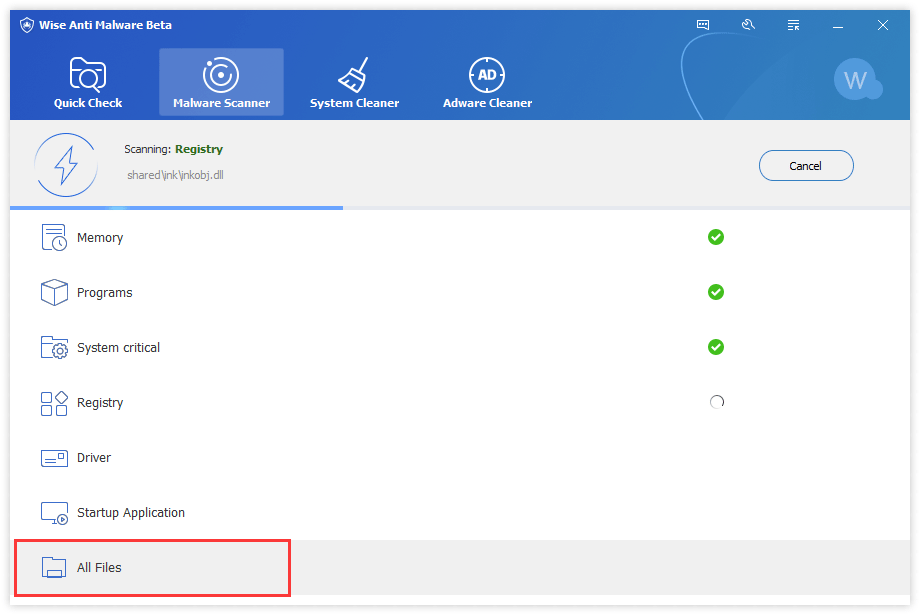Click Memory completed green checkmark
This screenshot has height=615, width=920.
(x=716, y=237)
